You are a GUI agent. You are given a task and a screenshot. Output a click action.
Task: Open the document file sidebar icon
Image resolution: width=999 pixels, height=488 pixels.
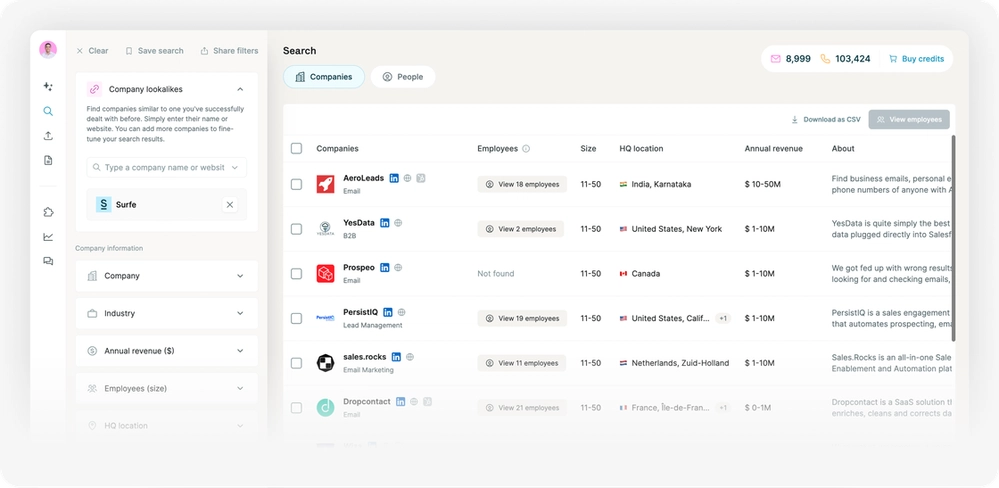[x=48, y=161]
